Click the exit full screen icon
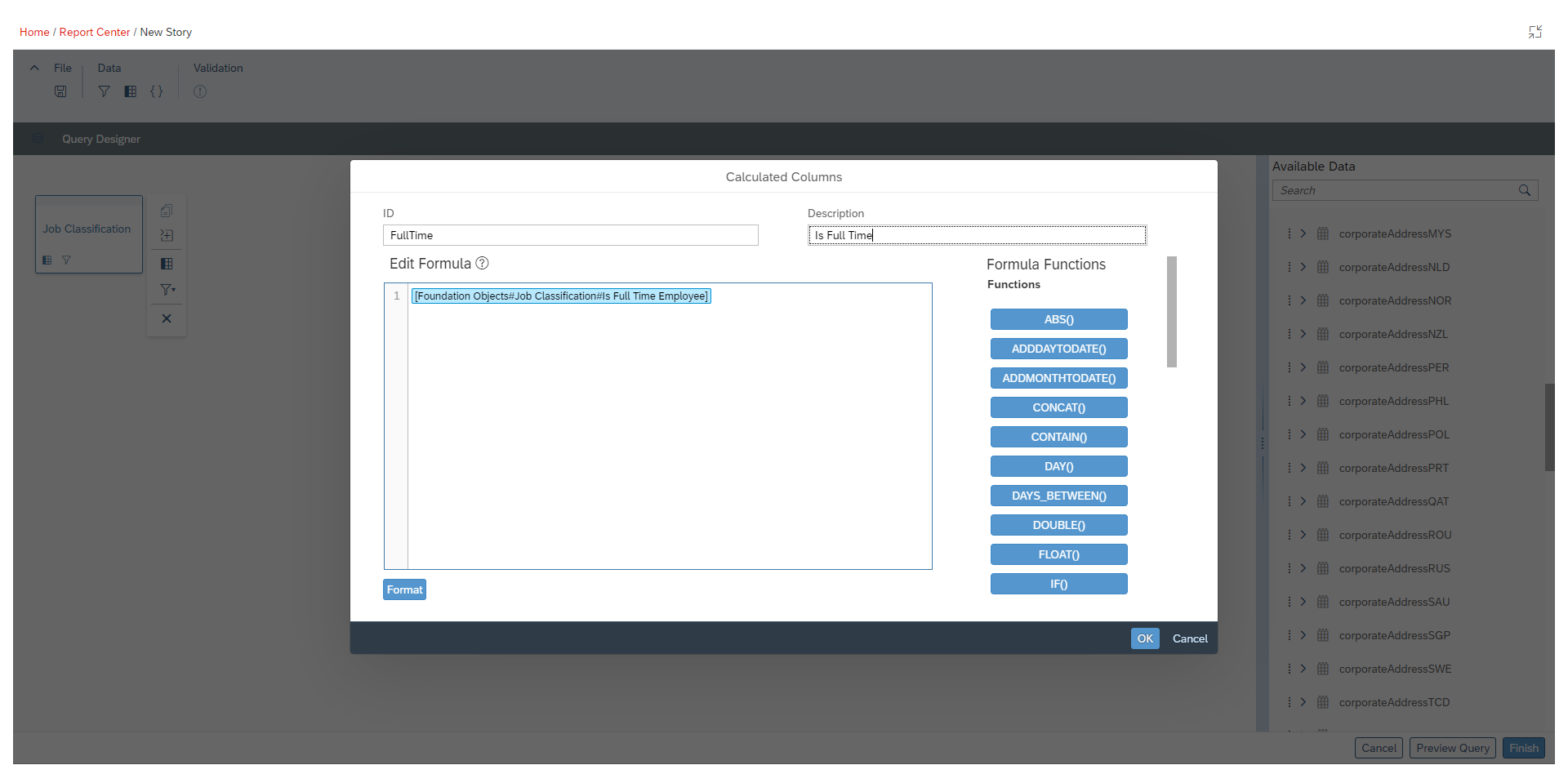The image size is (1568, 765). tap(1535, 32)
